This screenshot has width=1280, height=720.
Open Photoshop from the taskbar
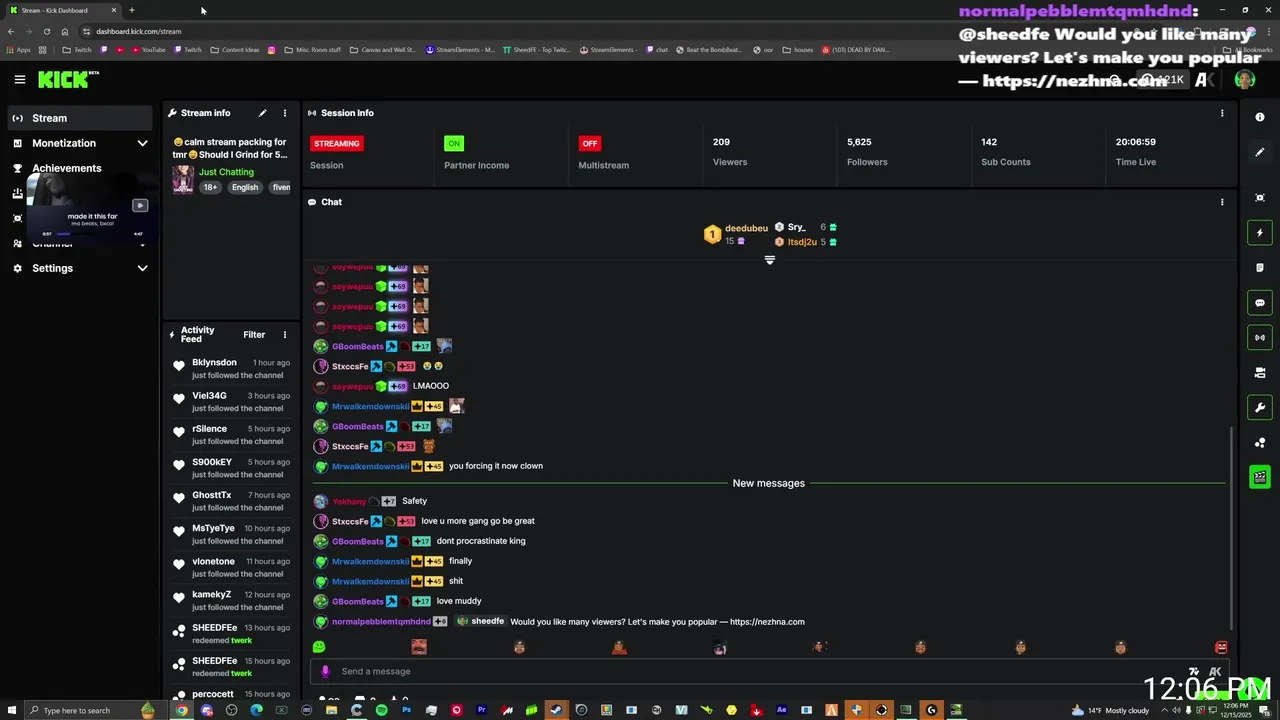tap(406, 710)
